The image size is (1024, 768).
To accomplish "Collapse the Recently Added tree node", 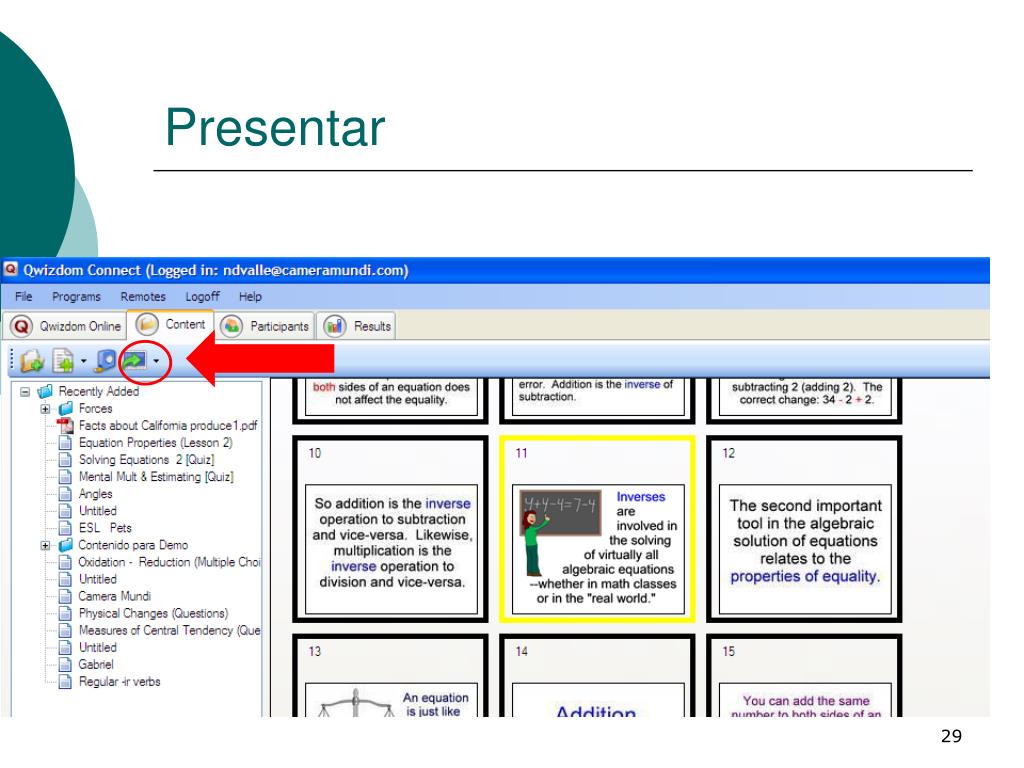I will pos(25,392).
